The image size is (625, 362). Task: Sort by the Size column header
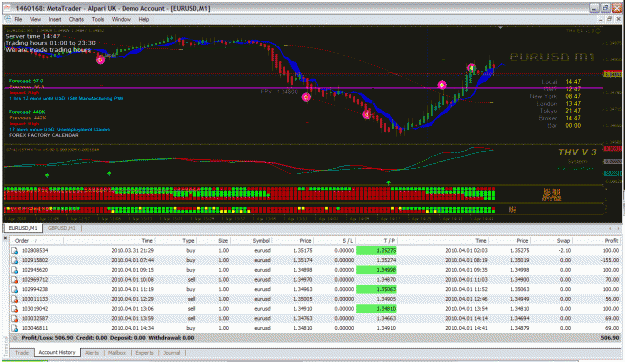tap(223, 241)
